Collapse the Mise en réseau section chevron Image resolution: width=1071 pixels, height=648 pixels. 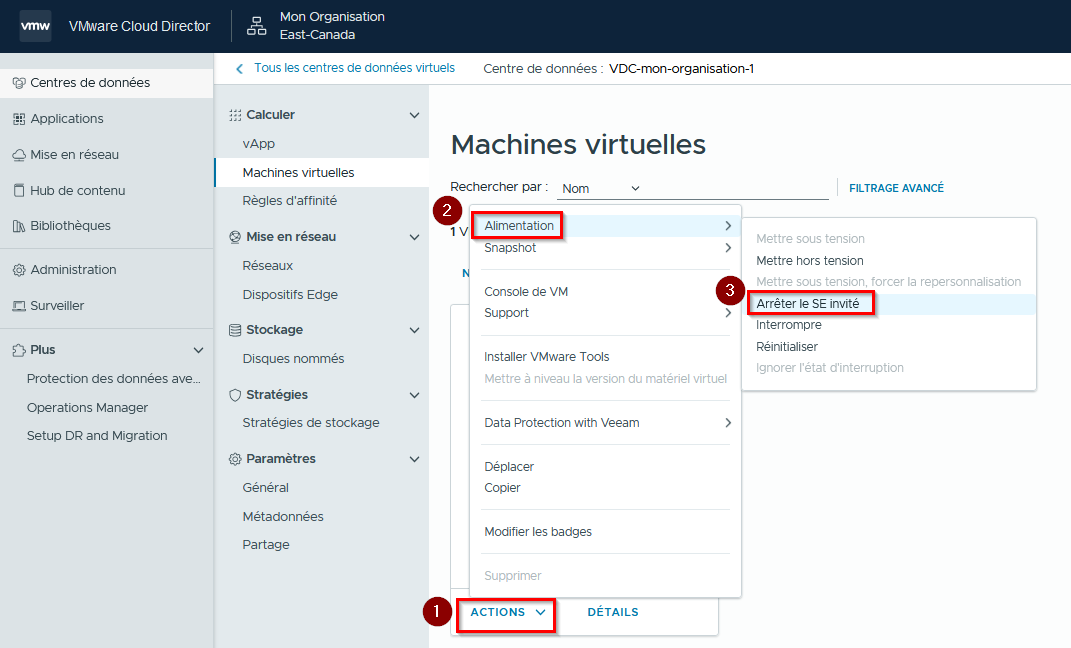(414, 238)
